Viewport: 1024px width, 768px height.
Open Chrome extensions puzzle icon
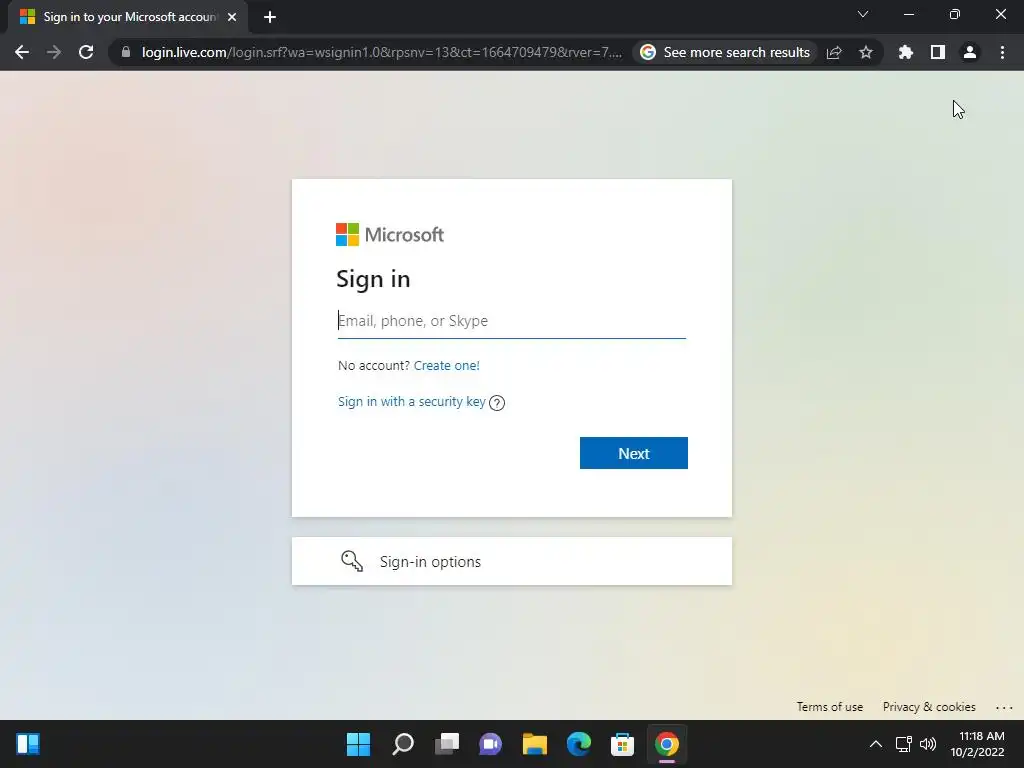905,52
